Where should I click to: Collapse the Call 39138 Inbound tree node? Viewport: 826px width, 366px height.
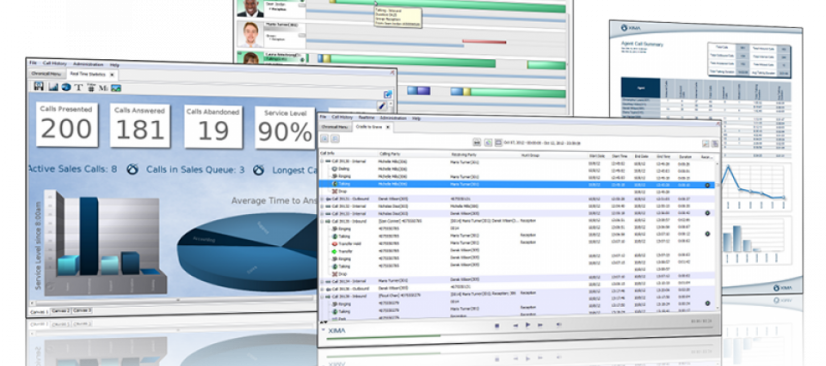click(322, 296)
